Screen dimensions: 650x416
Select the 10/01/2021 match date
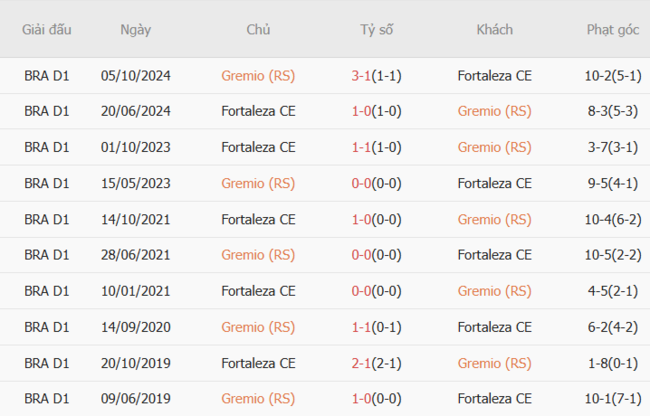click(x=135, y=291)
